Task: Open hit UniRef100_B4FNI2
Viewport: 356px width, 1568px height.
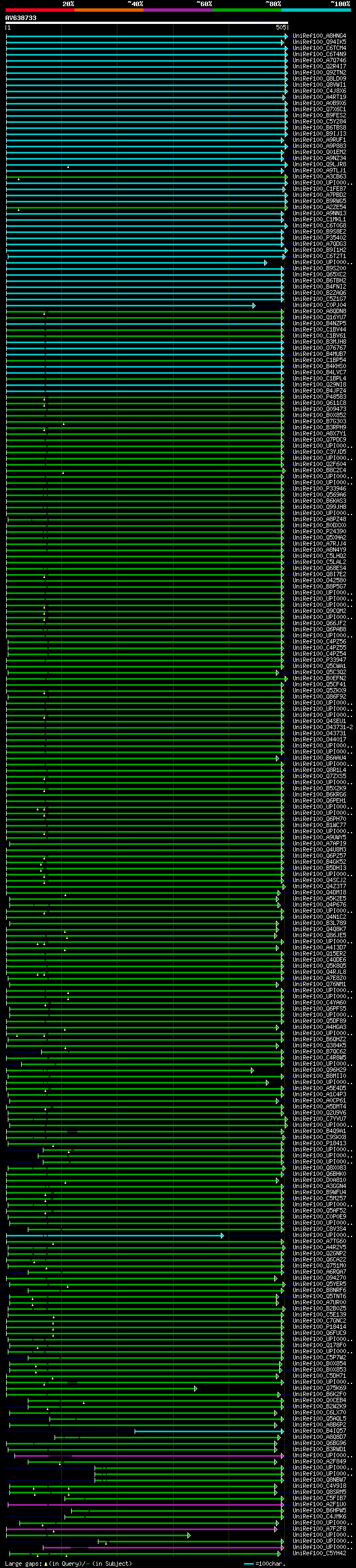Action: click(x=319, y=286)
